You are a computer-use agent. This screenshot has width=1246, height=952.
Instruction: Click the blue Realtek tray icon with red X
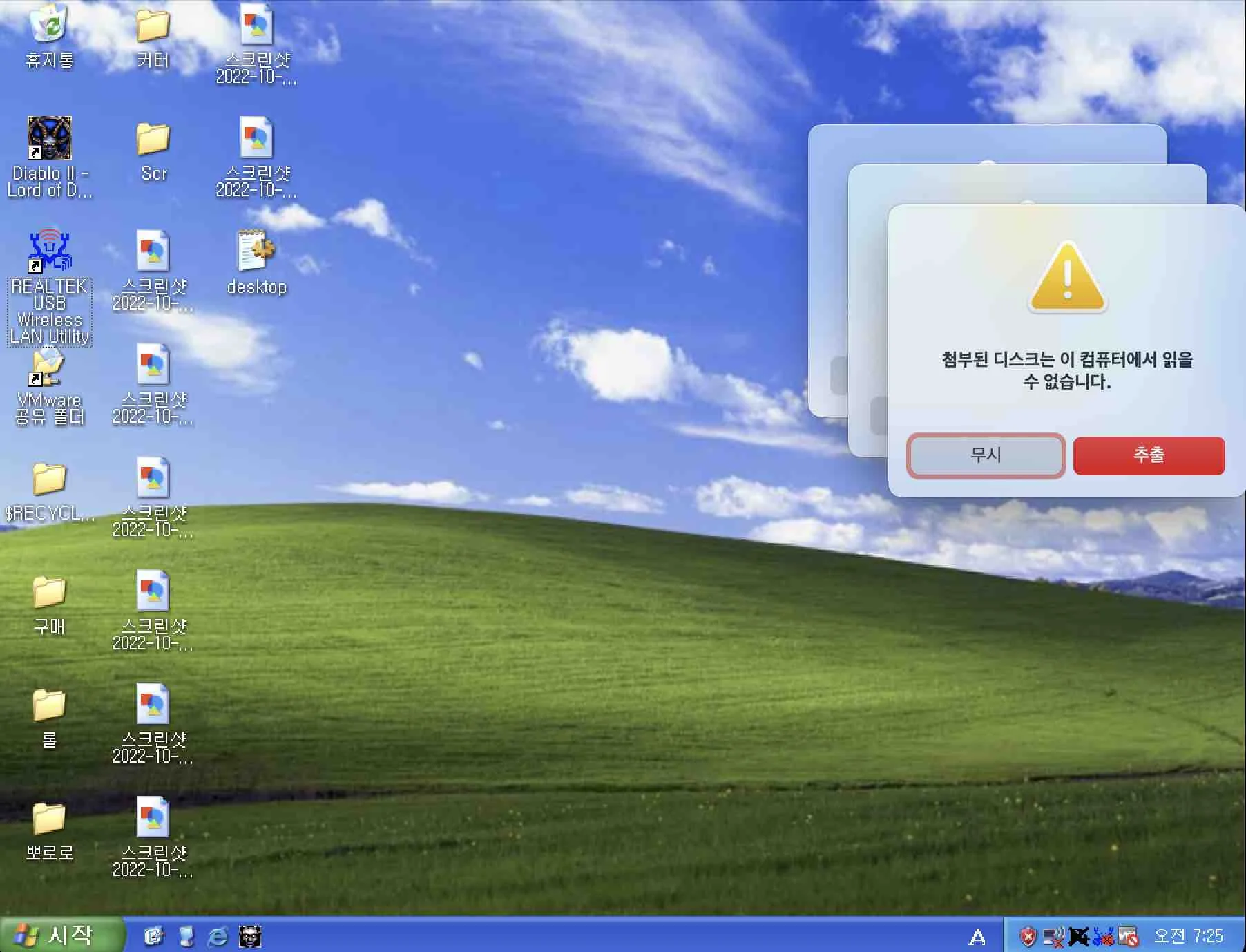click(1103, 937)
